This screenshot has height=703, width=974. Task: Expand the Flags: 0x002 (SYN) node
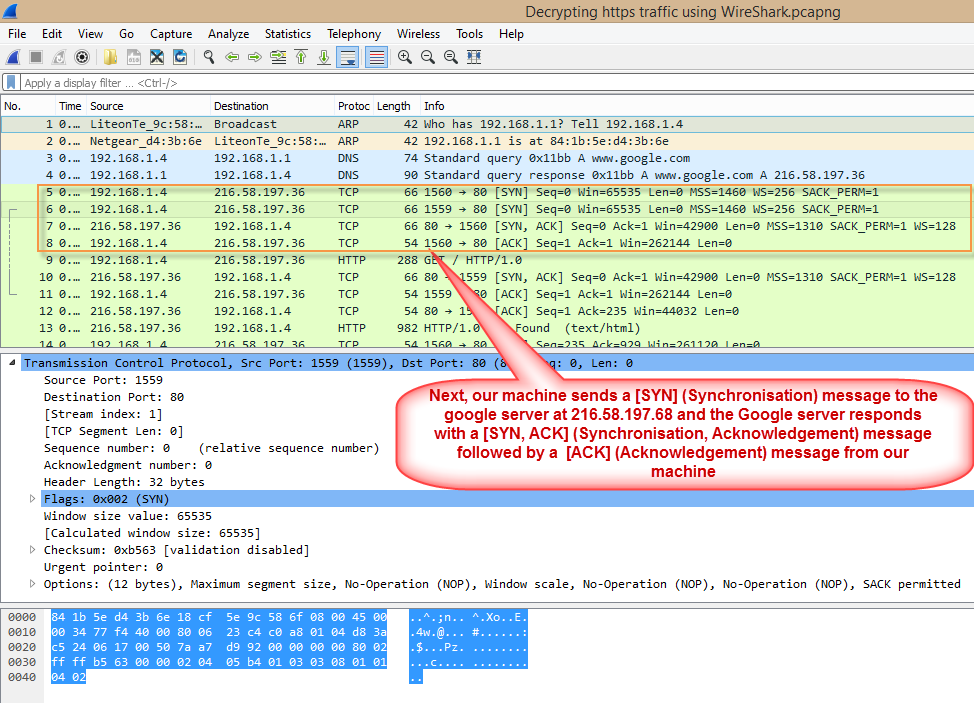32,499
